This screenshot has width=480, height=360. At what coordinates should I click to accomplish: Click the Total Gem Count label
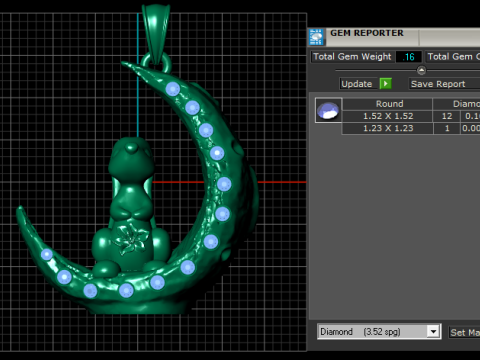tap(453, 57)
